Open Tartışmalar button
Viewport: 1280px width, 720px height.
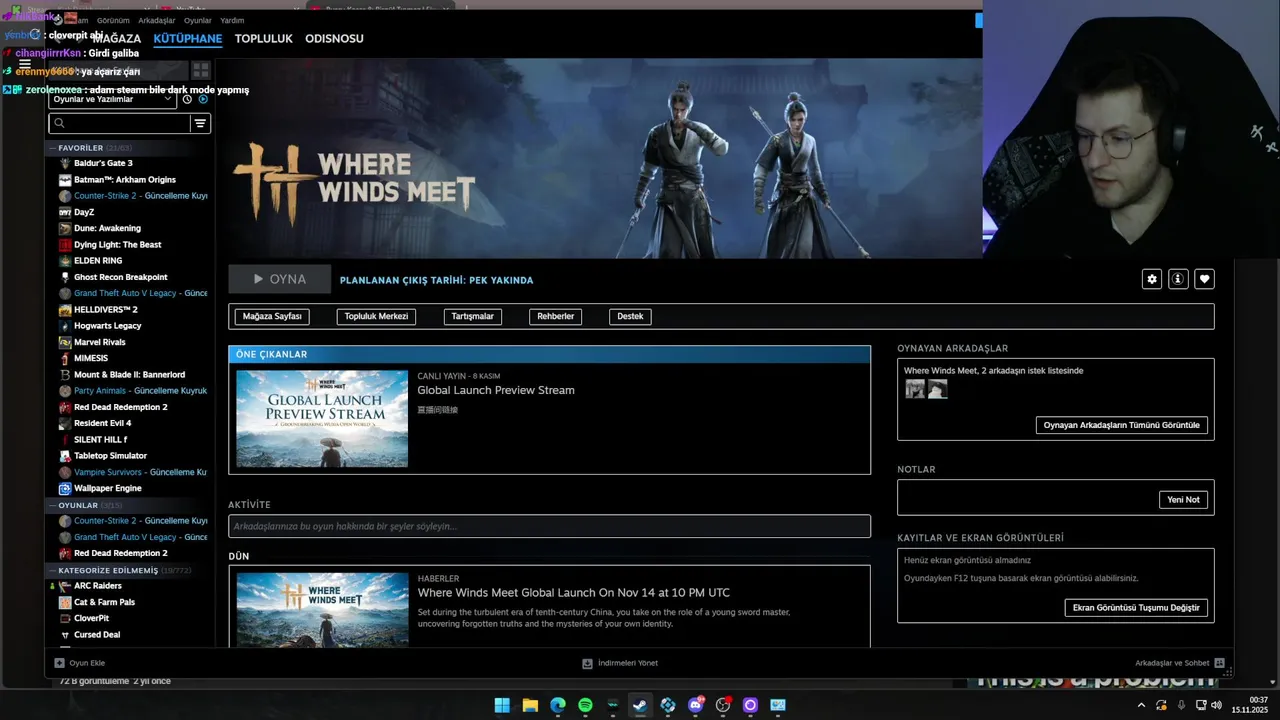(472, 316)
